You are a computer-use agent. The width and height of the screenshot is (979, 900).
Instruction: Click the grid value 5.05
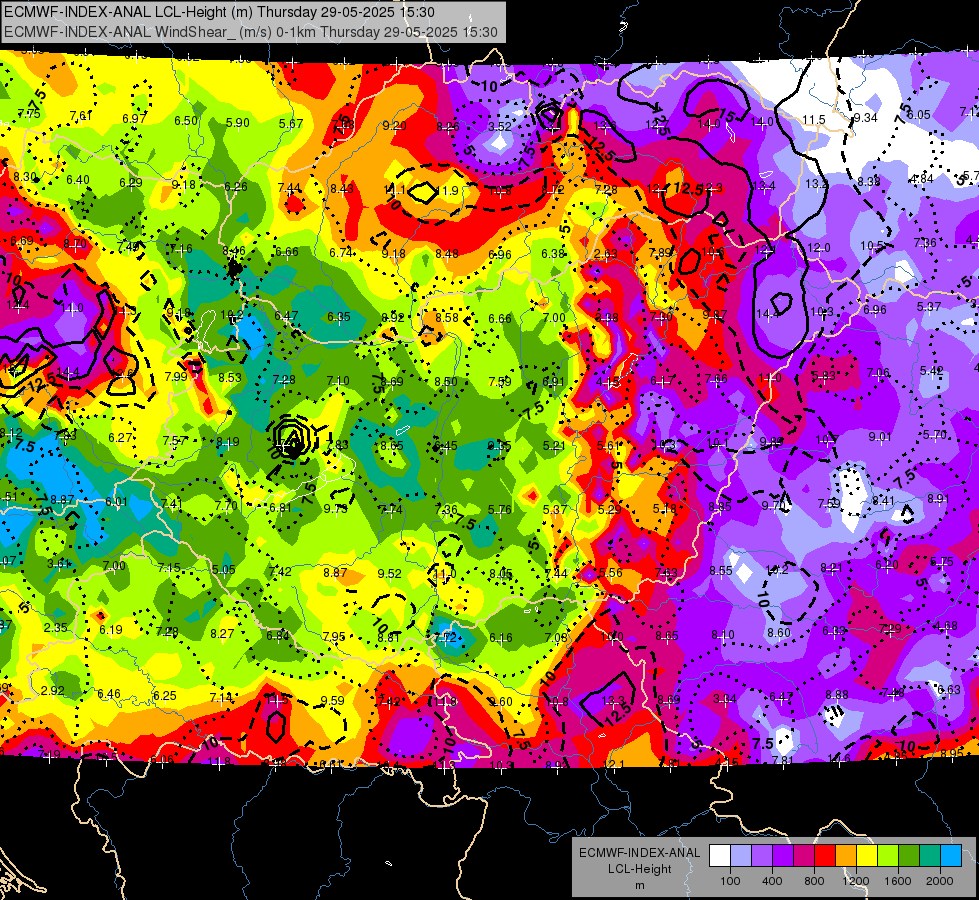click(x=224, y=569)
